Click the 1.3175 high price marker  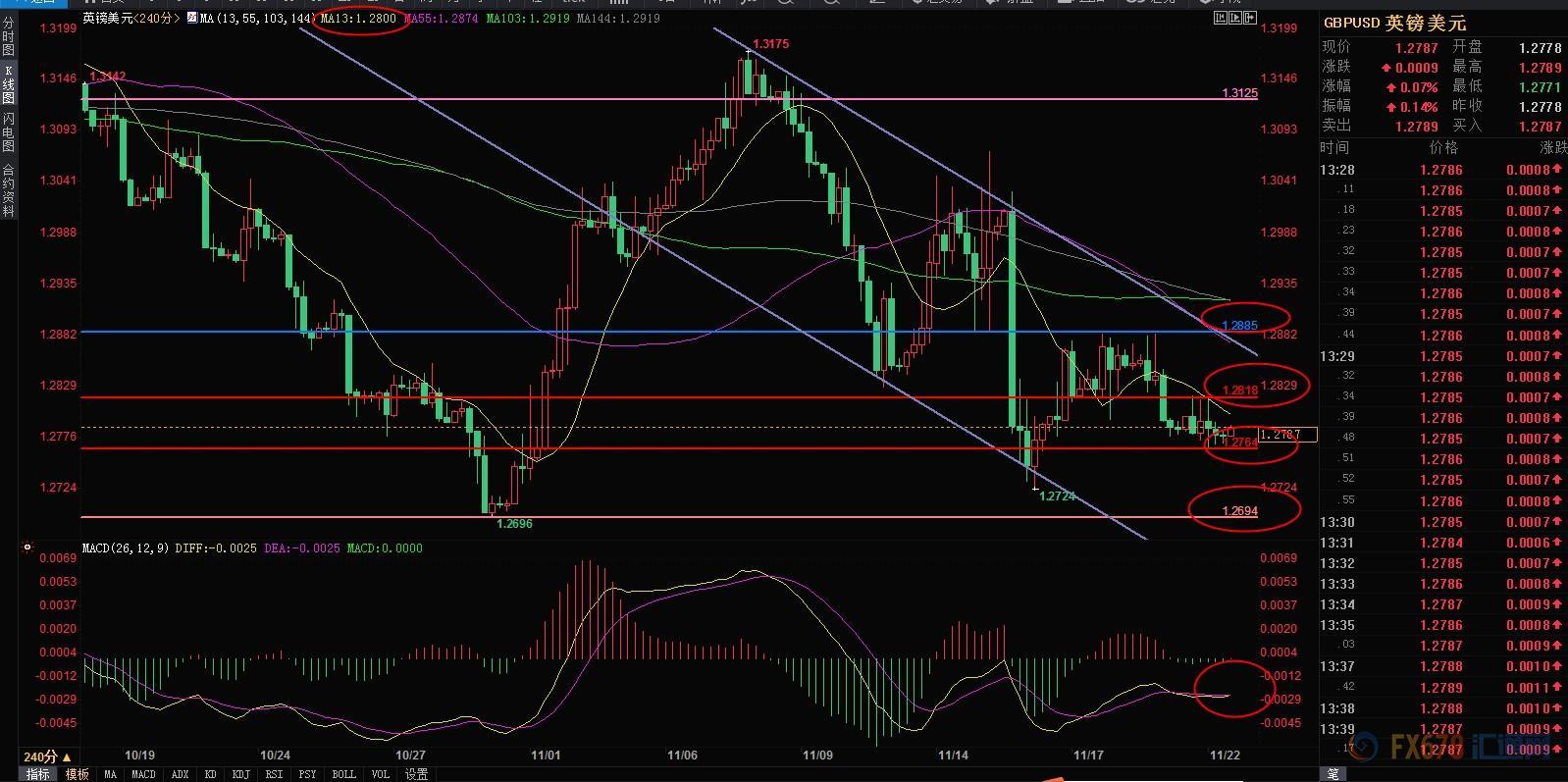pos(770,44)
